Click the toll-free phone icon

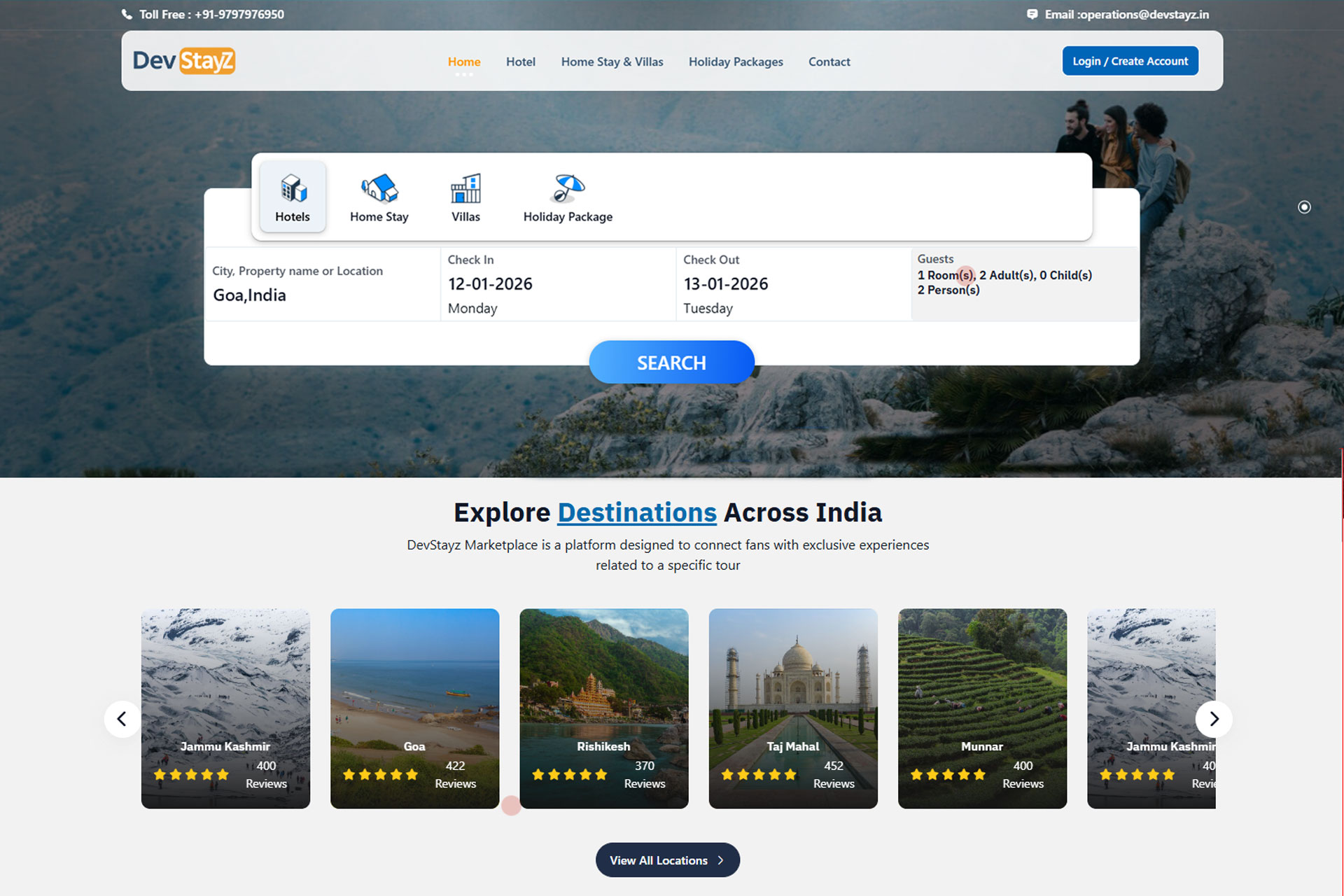pos(127,14)
